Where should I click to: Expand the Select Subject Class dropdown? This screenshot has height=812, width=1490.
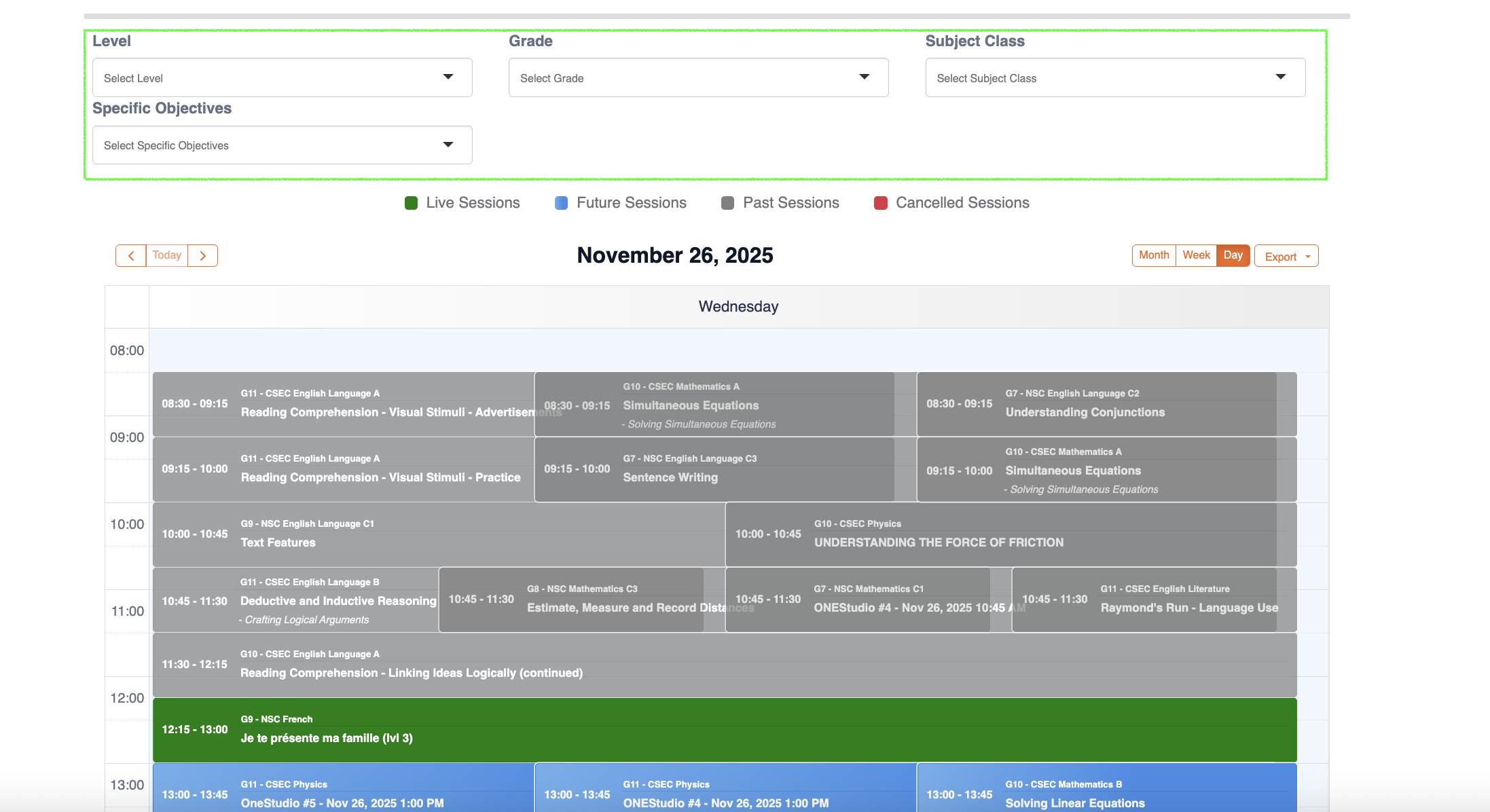(1114, 77)
